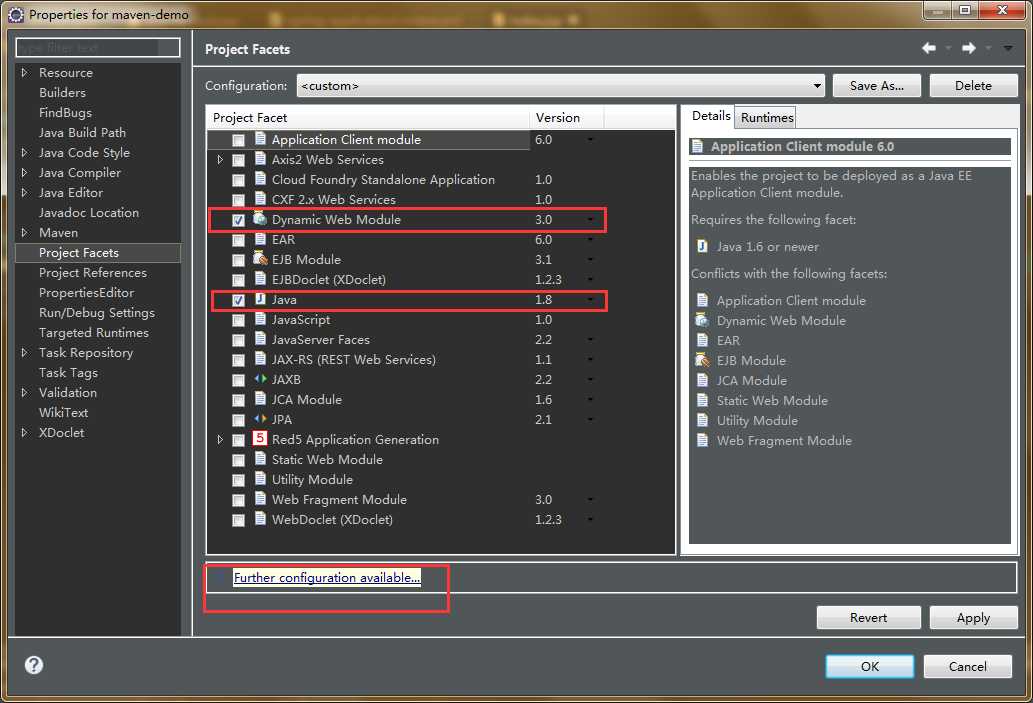Click the JAXB facet icon
The width and height of the screenshot is (1033, 703).
(x=260, y=379)
